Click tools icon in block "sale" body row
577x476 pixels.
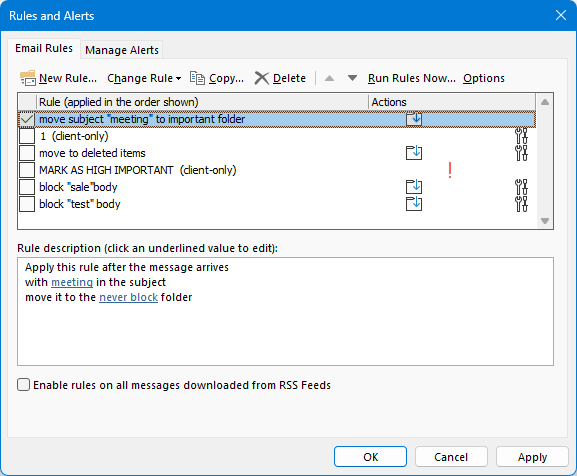point(521,187)
